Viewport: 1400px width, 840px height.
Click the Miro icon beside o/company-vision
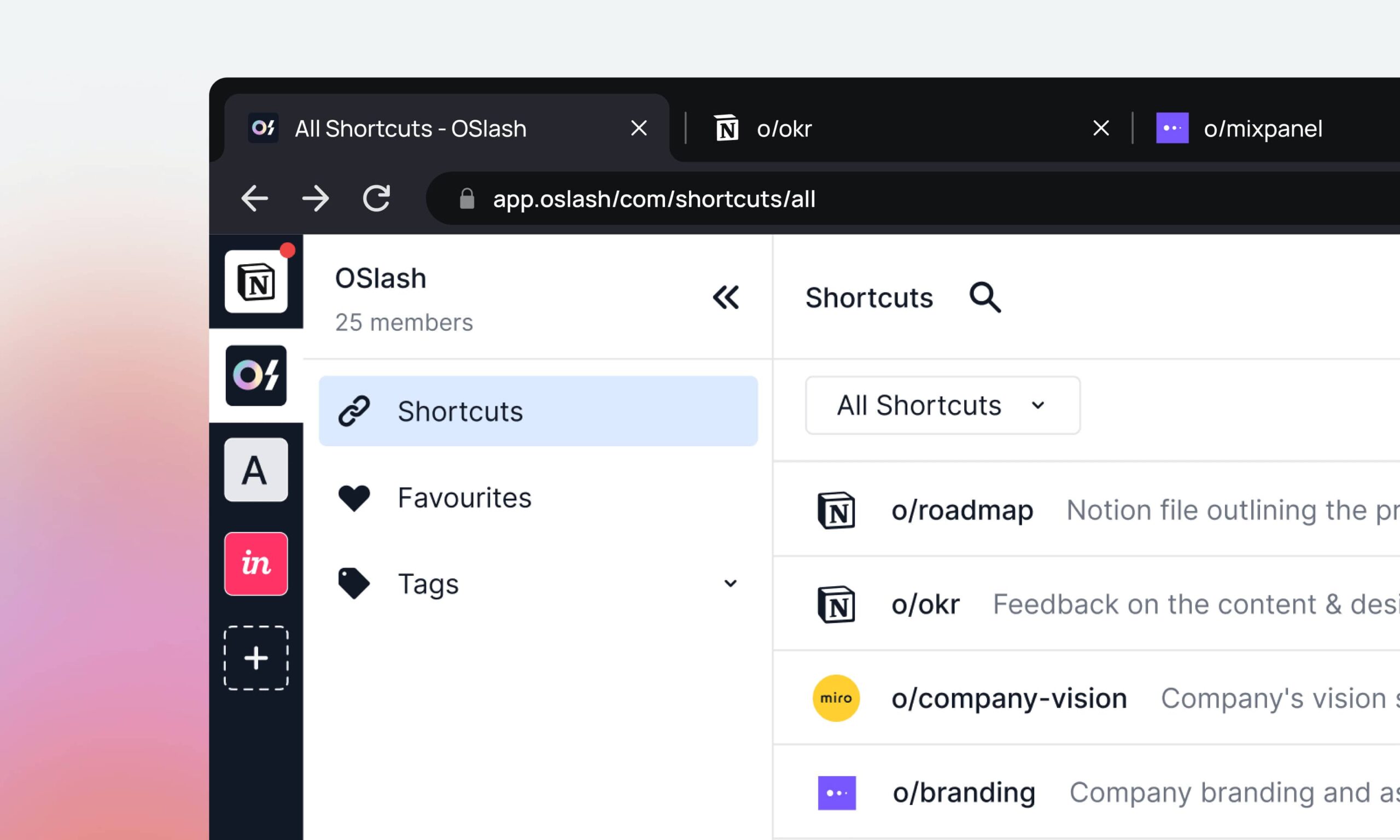coord(836,698)
